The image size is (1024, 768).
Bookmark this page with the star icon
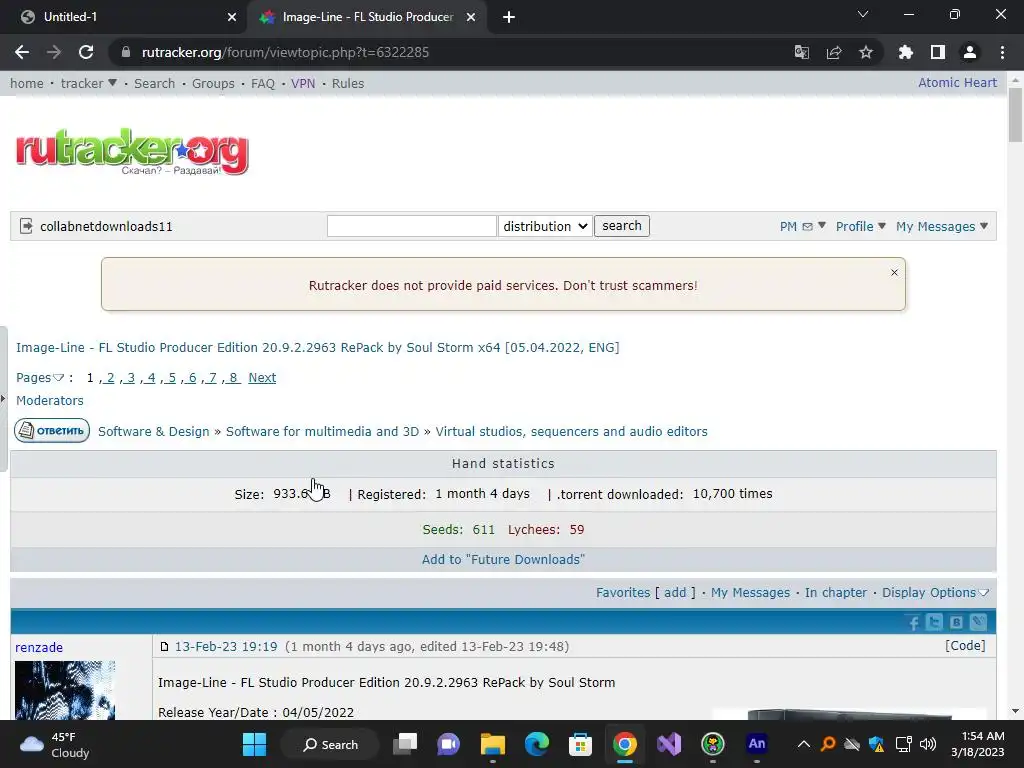pyautogui.click(x=866, y=52)
